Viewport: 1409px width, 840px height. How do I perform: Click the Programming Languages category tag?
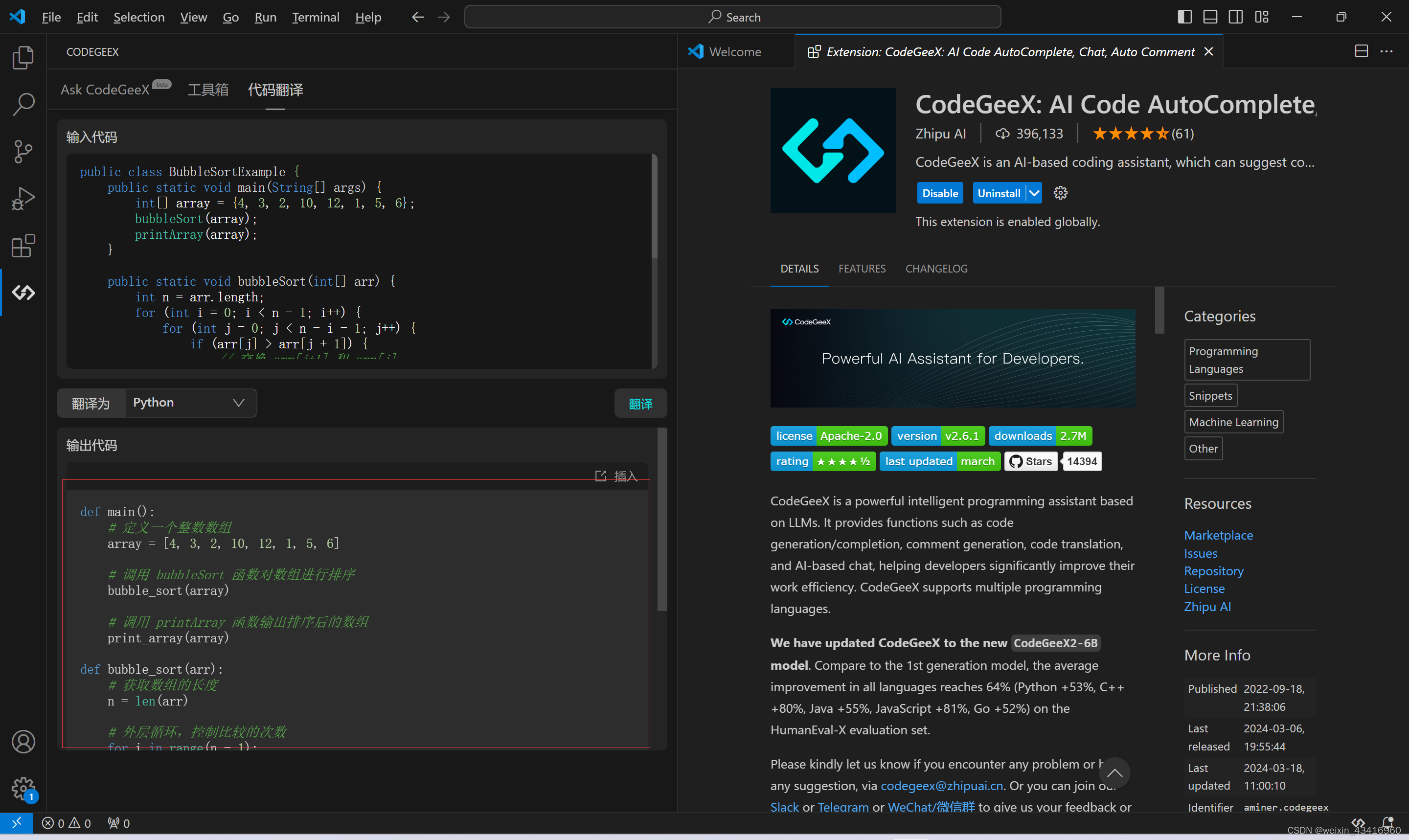pyautogui.click(x=1247, y=360)
